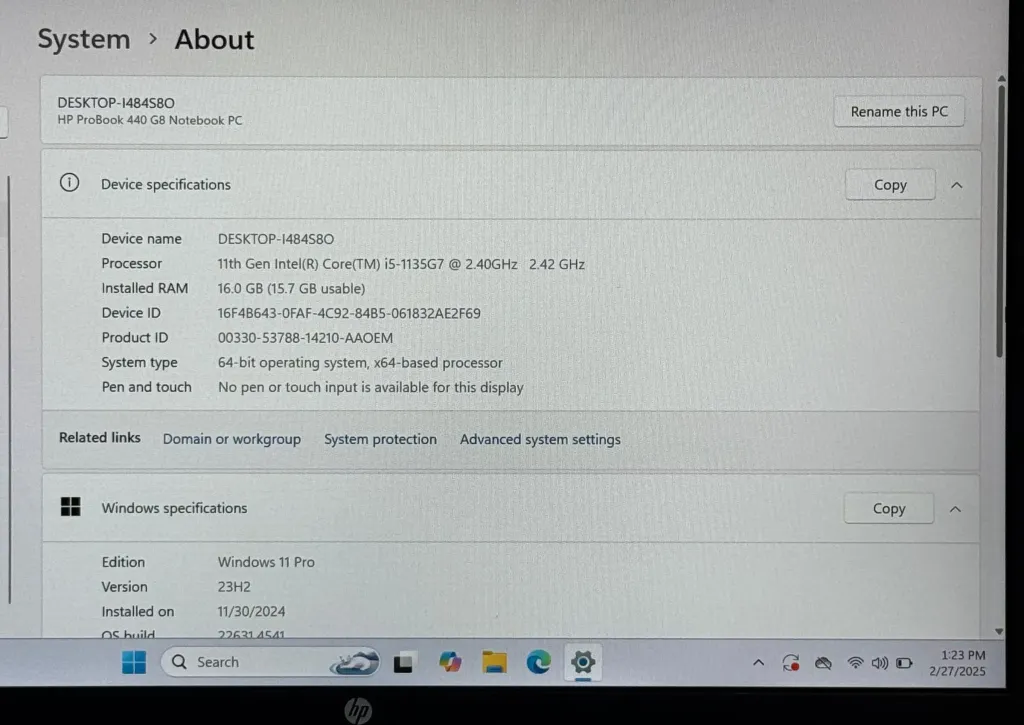
Task: Select the Version value 23H2
Action: [x=234, y=587]
